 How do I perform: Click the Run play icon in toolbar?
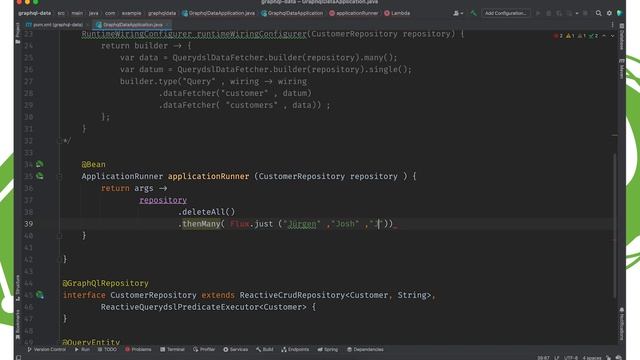coord(538,13)
